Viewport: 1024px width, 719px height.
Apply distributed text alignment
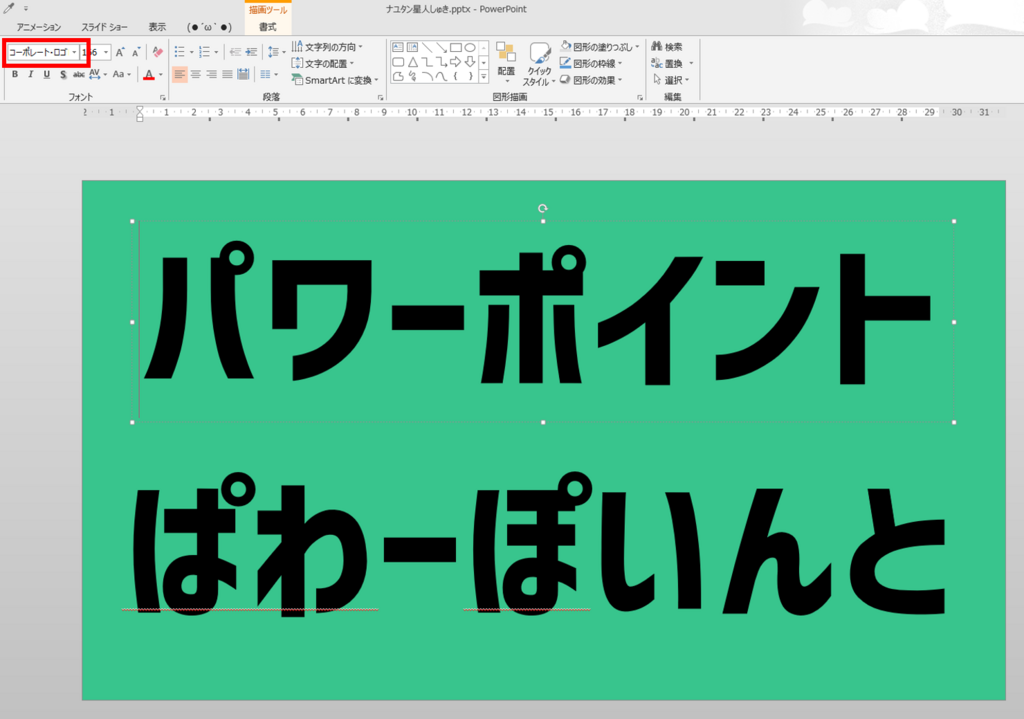[243, 74]
